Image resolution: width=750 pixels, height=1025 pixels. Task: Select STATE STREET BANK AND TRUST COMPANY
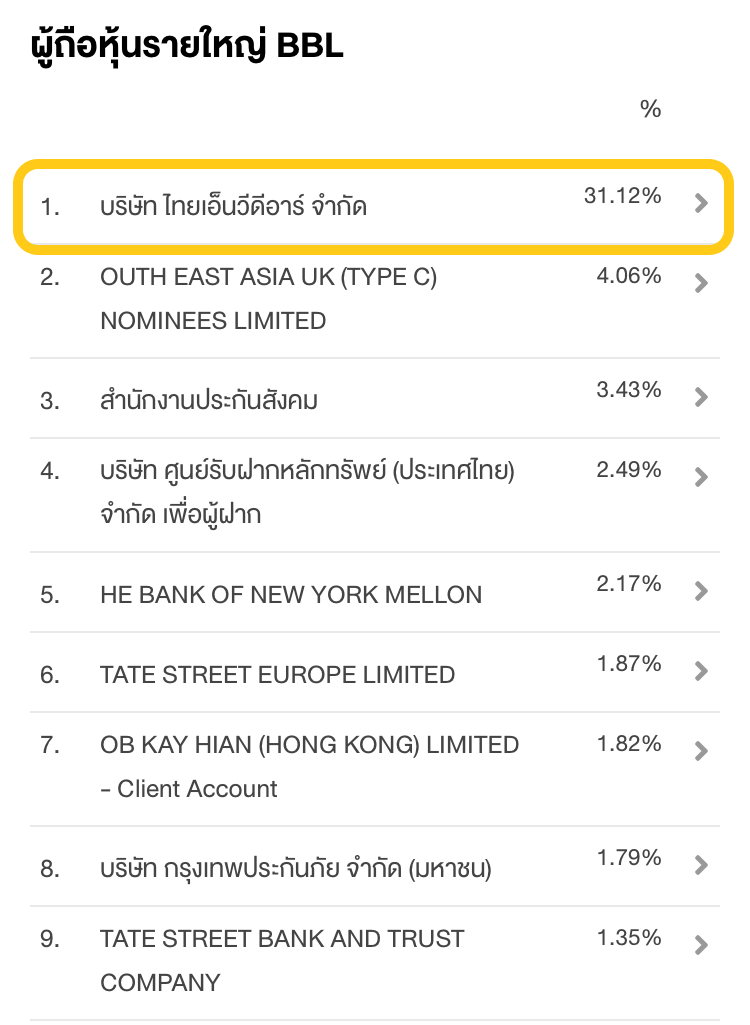click(x=375, y=963)
